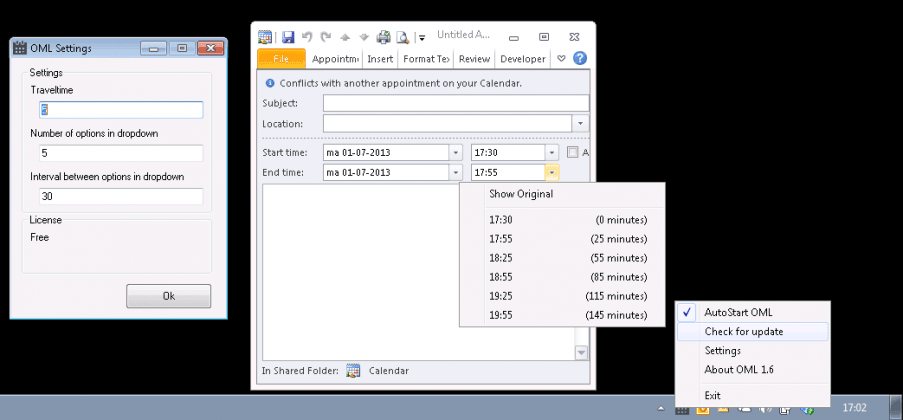Image resolution: width=903 pixels, height=420 pixels.
Task: Click the Start time date field
Action: [x=386, y=153]
